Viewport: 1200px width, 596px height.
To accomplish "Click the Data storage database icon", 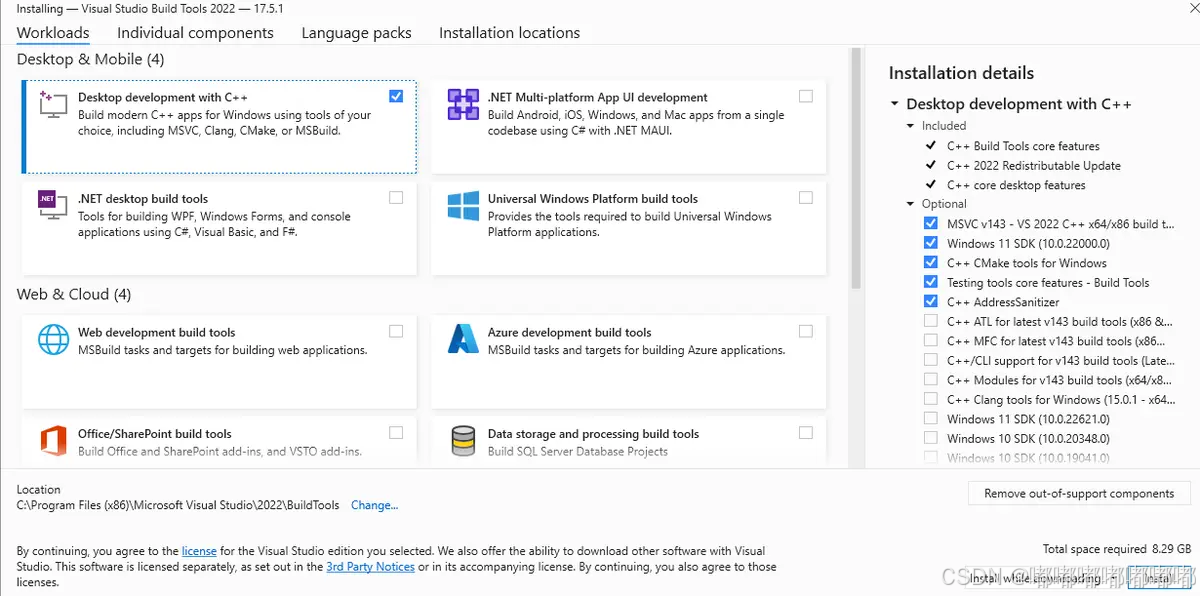I will pos(463,440).
